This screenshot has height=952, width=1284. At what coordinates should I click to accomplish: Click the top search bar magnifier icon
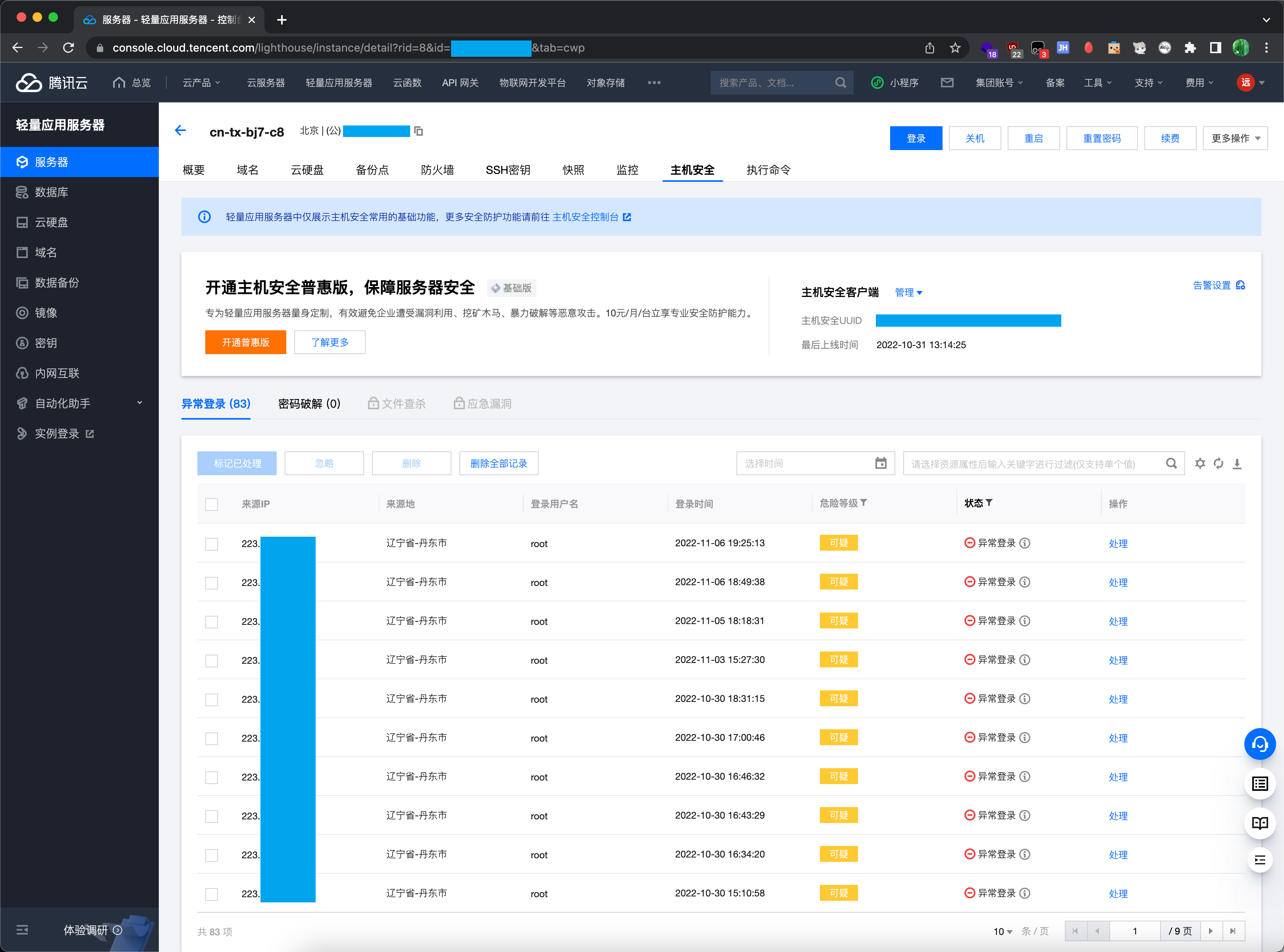(x=840, y=83)
